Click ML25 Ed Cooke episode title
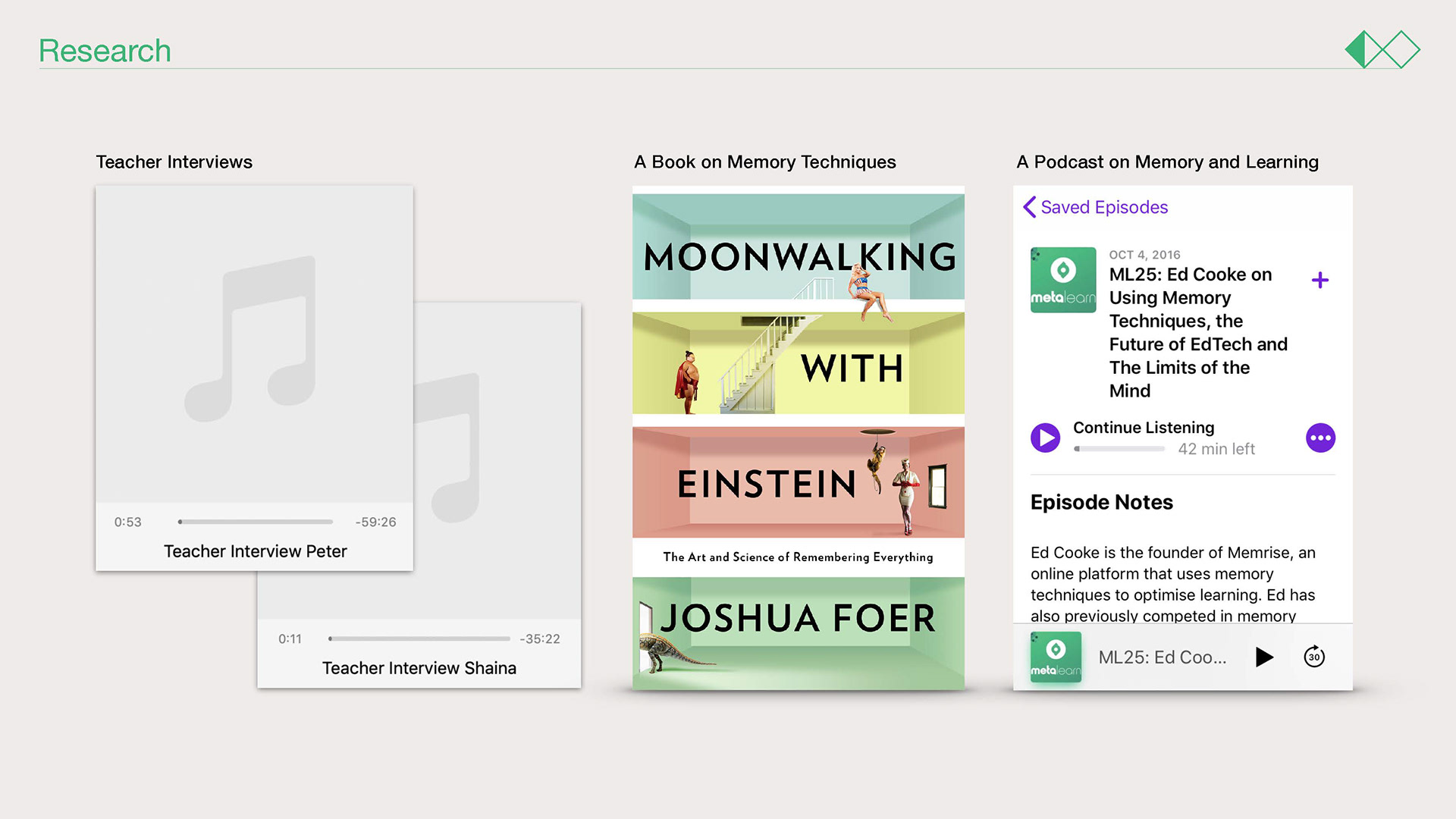Viewport: 1456px width, 819px height. click(x=1198, y=332)
